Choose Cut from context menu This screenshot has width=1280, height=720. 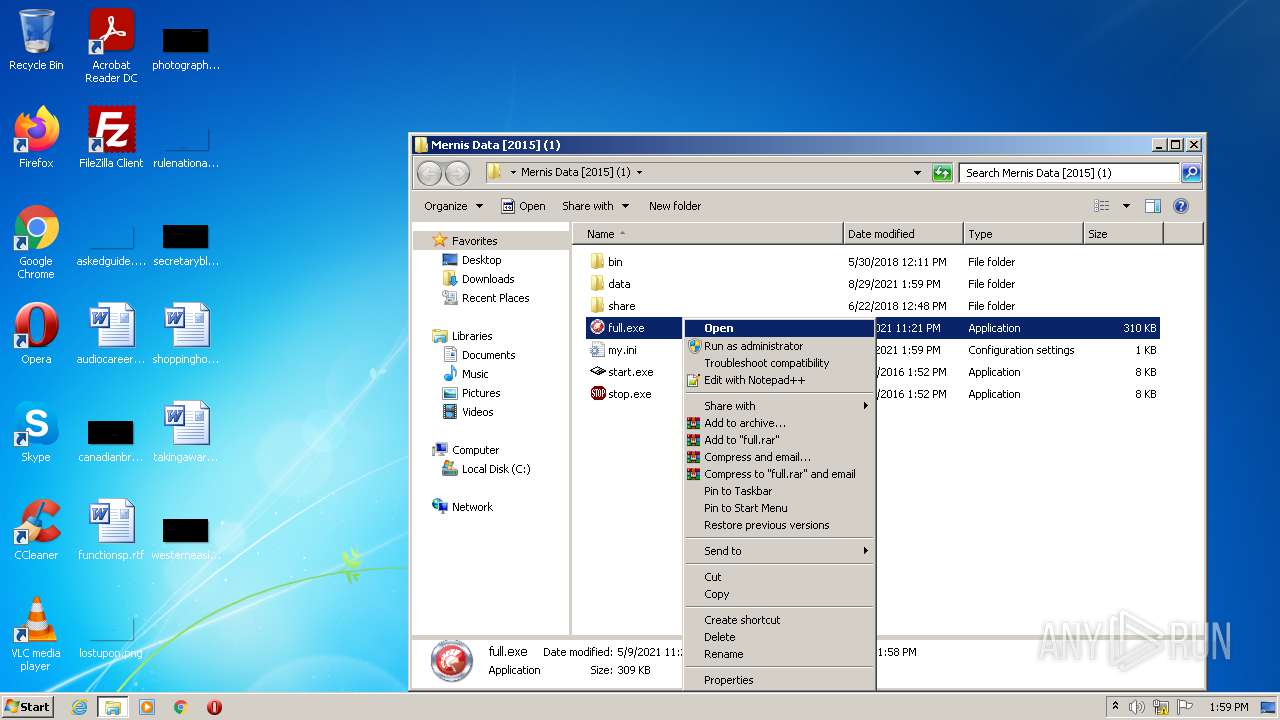pos(779,577)
